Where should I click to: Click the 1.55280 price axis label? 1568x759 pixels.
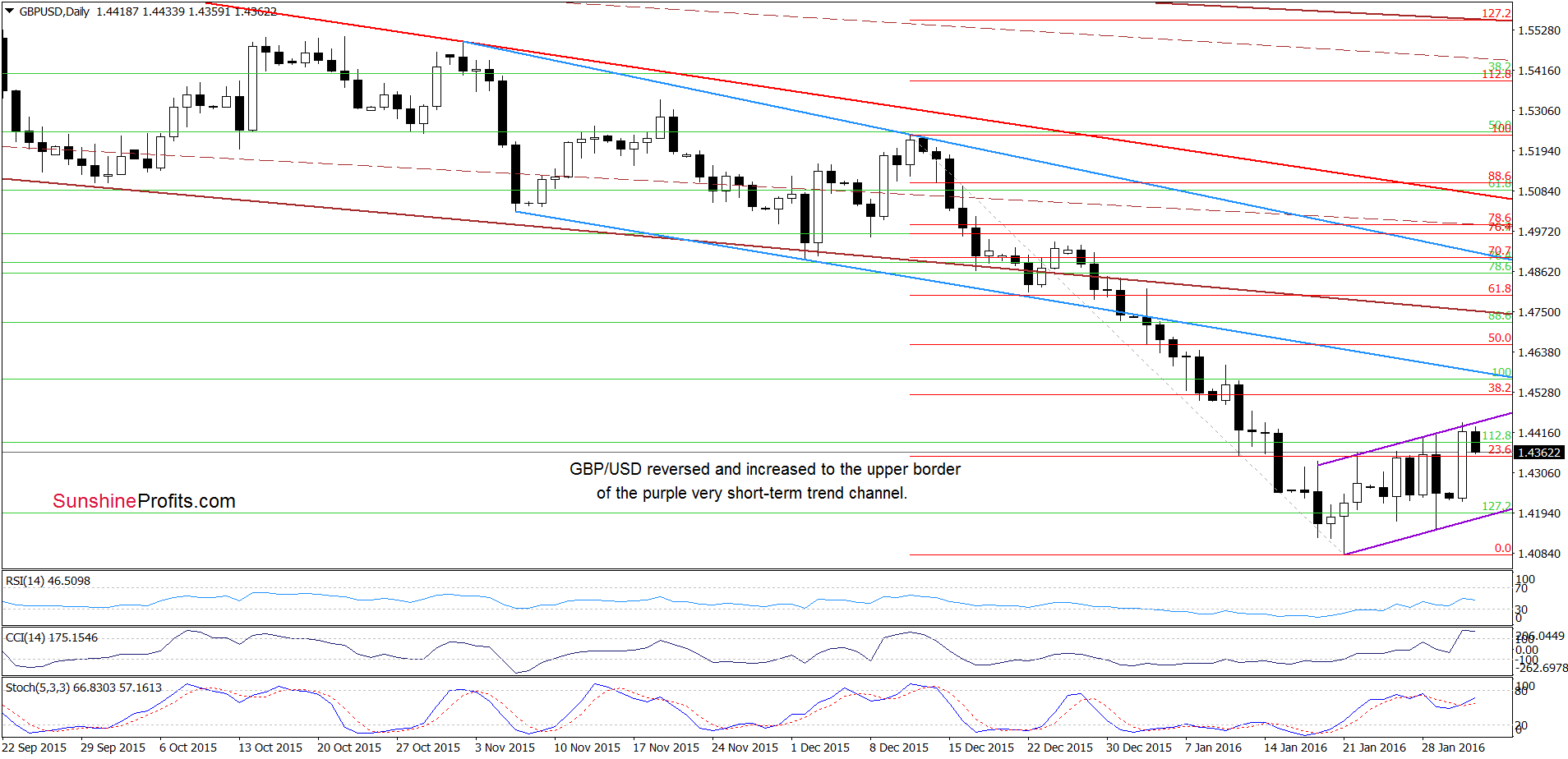[x=1538, y=30]
